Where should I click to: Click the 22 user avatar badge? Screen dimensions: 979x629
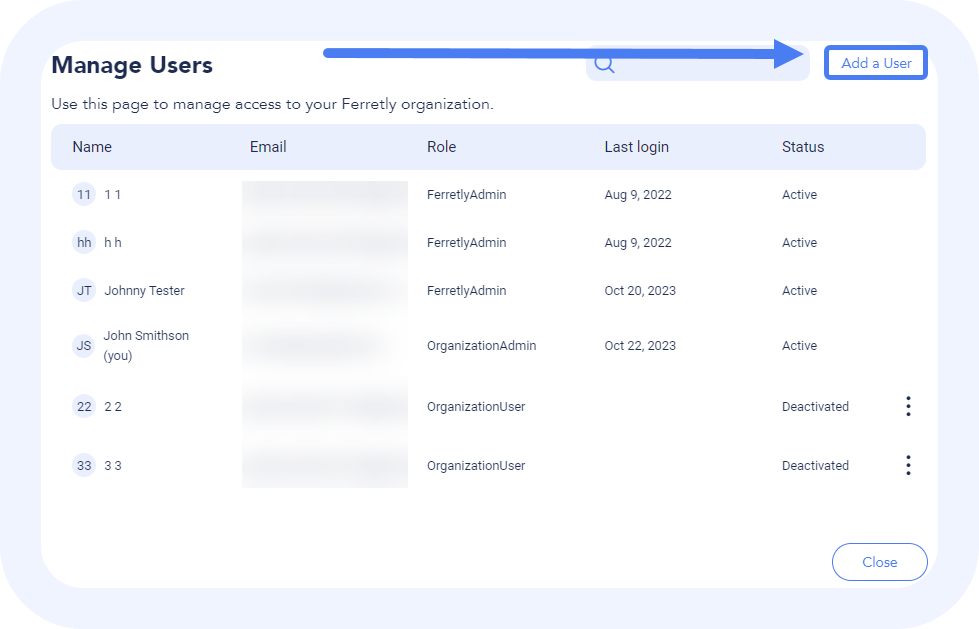(84, 407)
